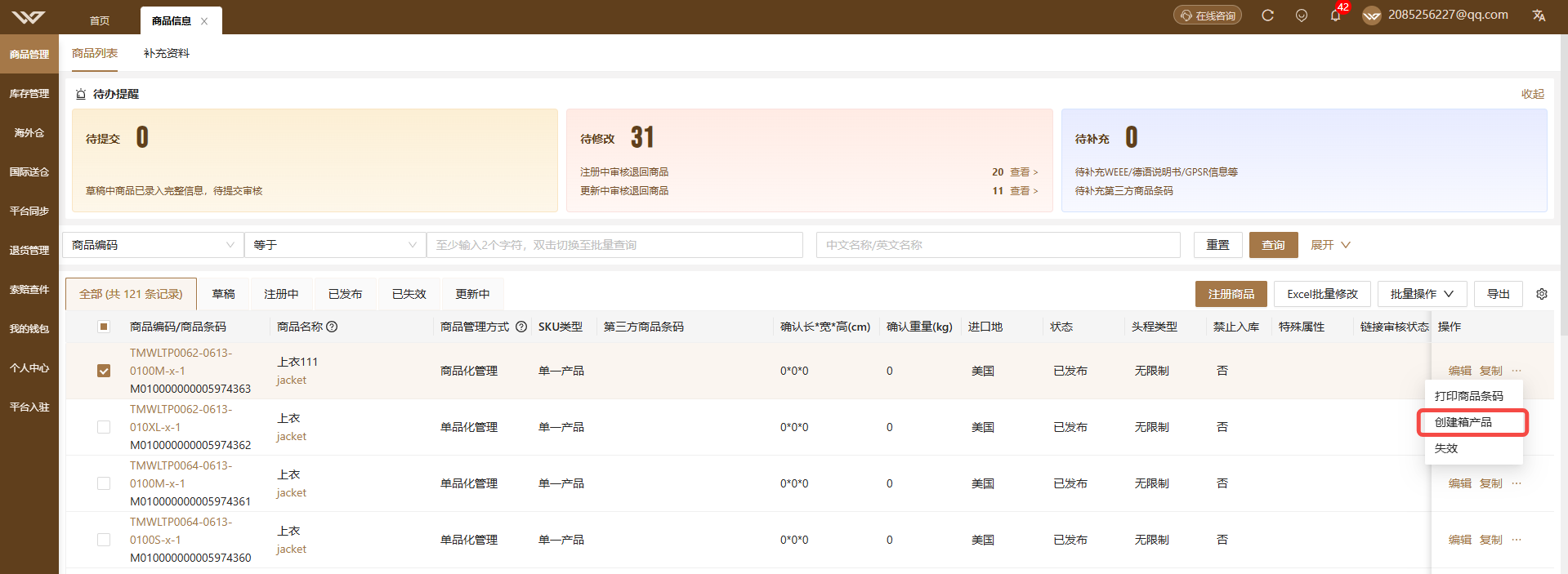Click the Excel批量修改 button
Screen dimensions: 1568x574
(x=1322, y=294)
